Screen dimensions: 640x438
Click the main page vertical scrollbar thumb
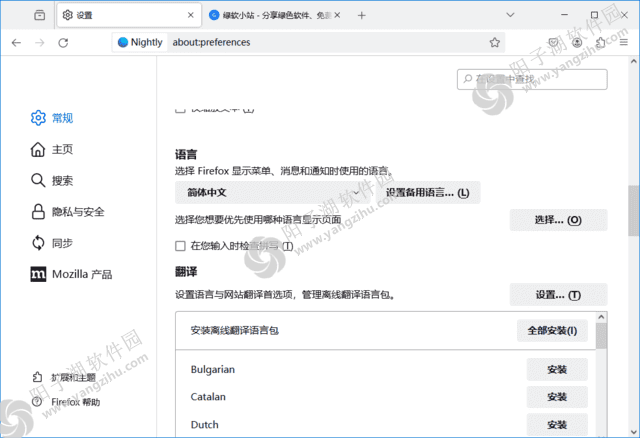[x=633, y=211]
